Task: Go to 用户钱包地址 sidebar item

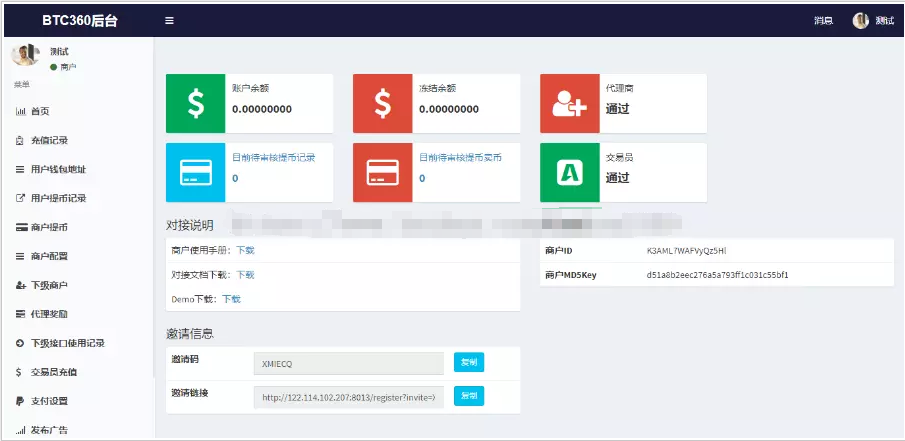Action: pos(58,169)
